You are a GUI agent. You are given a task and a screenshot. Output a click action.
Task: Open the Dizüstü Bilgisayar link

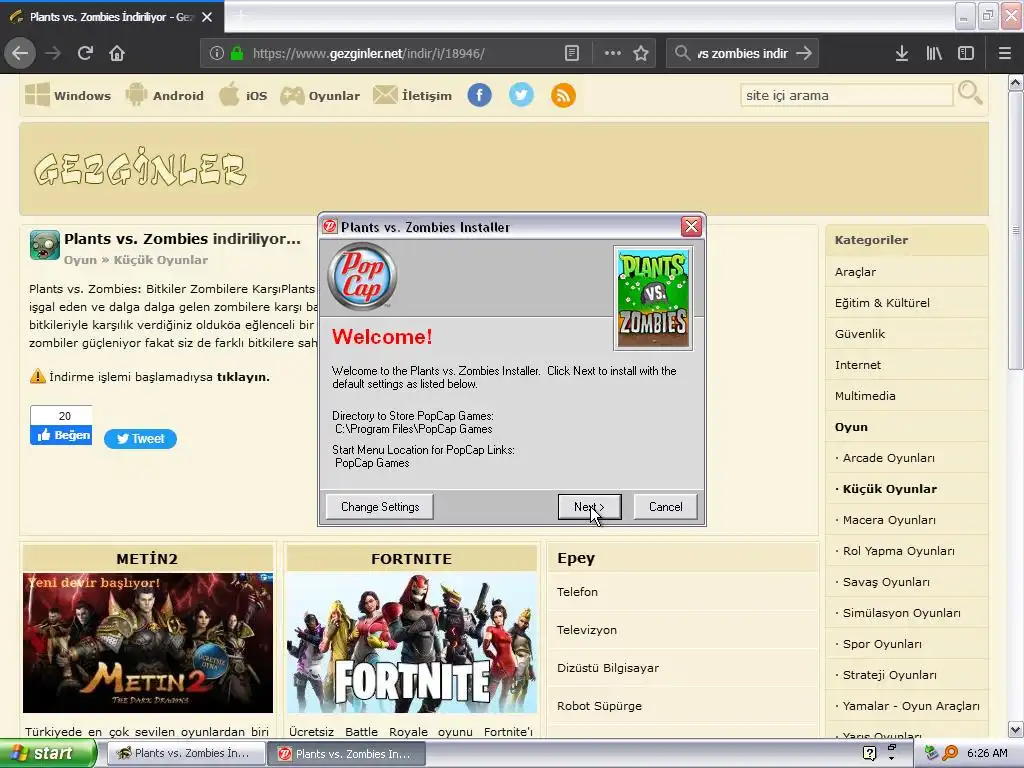[x=608, y=668]
